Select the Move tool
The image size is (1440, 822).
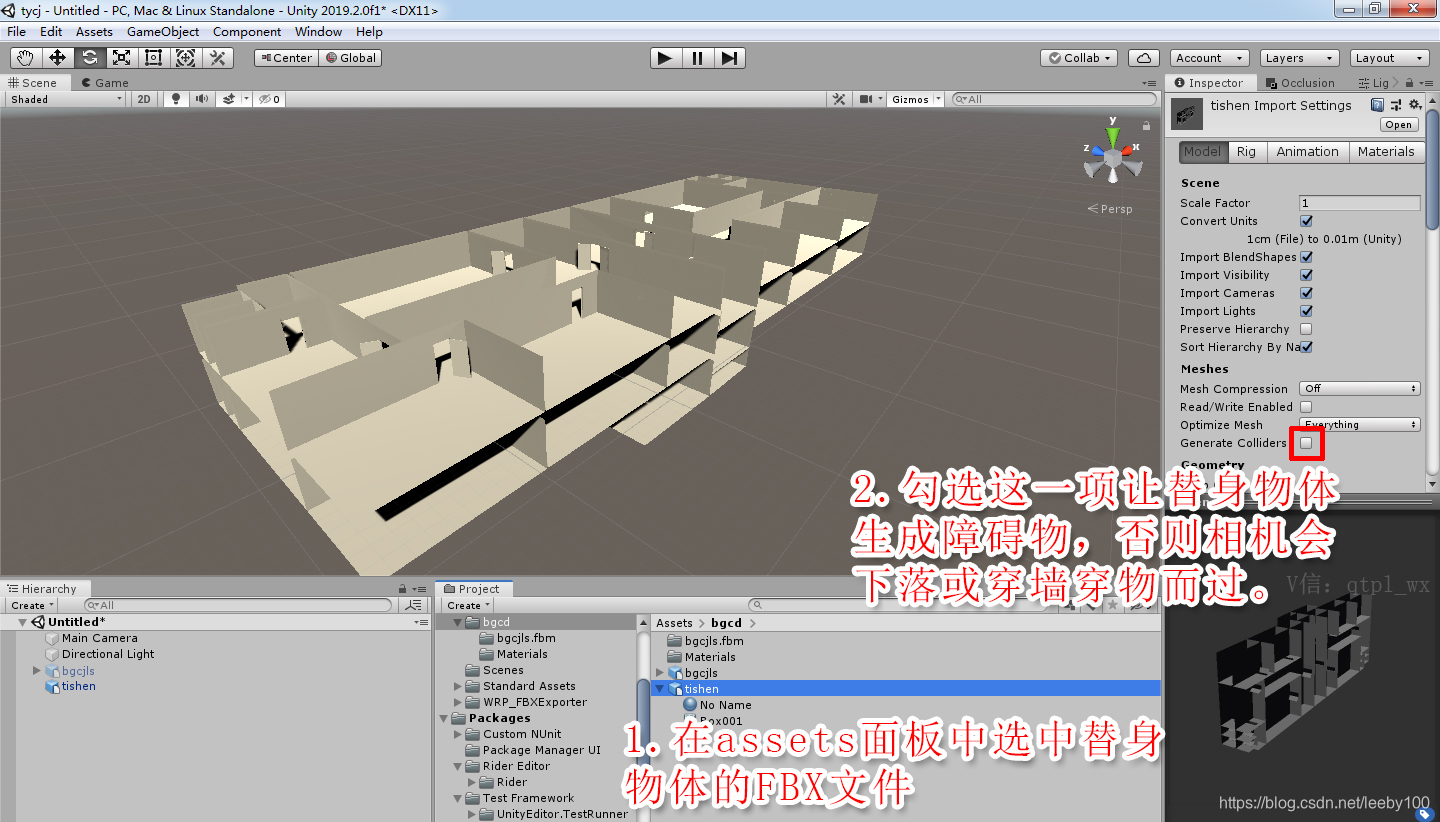57,57
